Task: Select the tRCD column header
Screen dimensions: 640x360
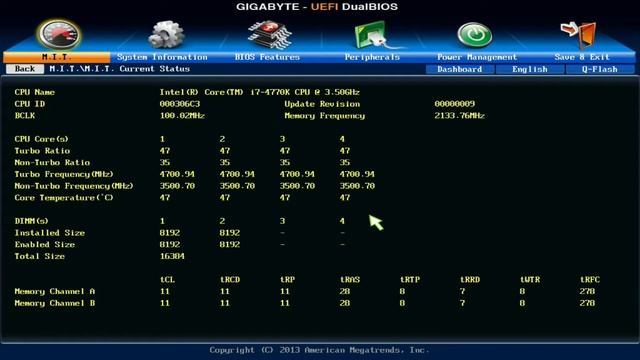Action: 230,280
